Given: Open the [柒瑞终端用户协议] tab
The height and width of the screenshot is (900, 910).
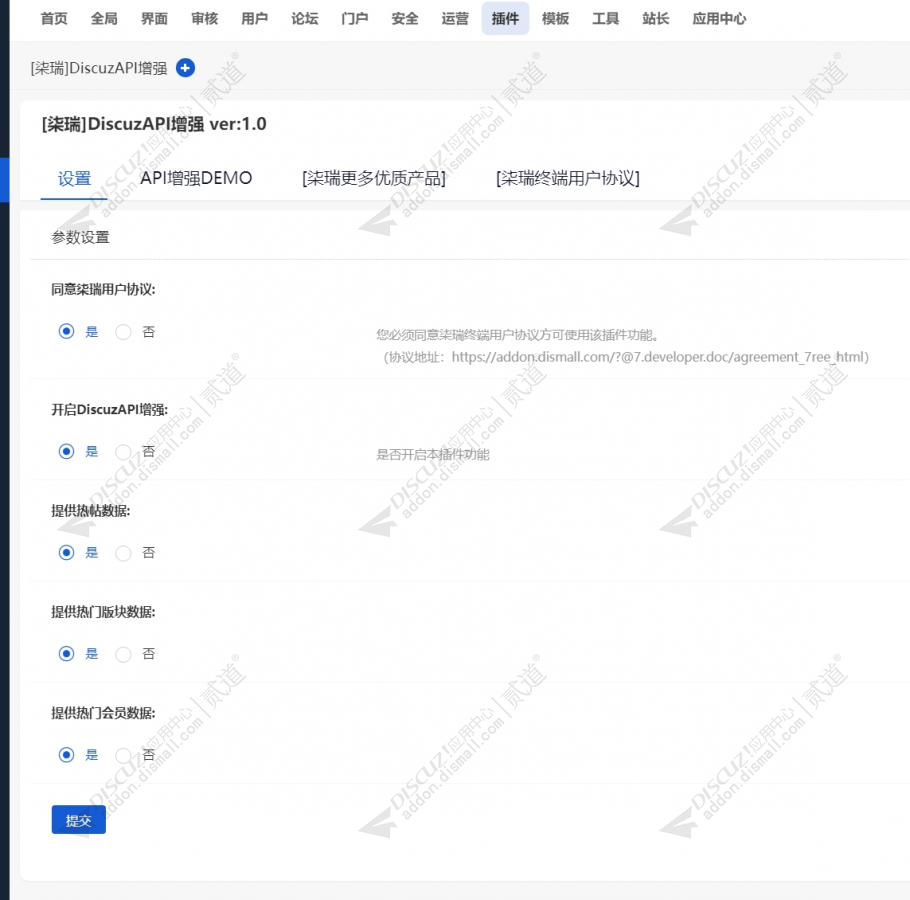Looking at the screenshot, I should pyautogui.click(x=568, y=178).
